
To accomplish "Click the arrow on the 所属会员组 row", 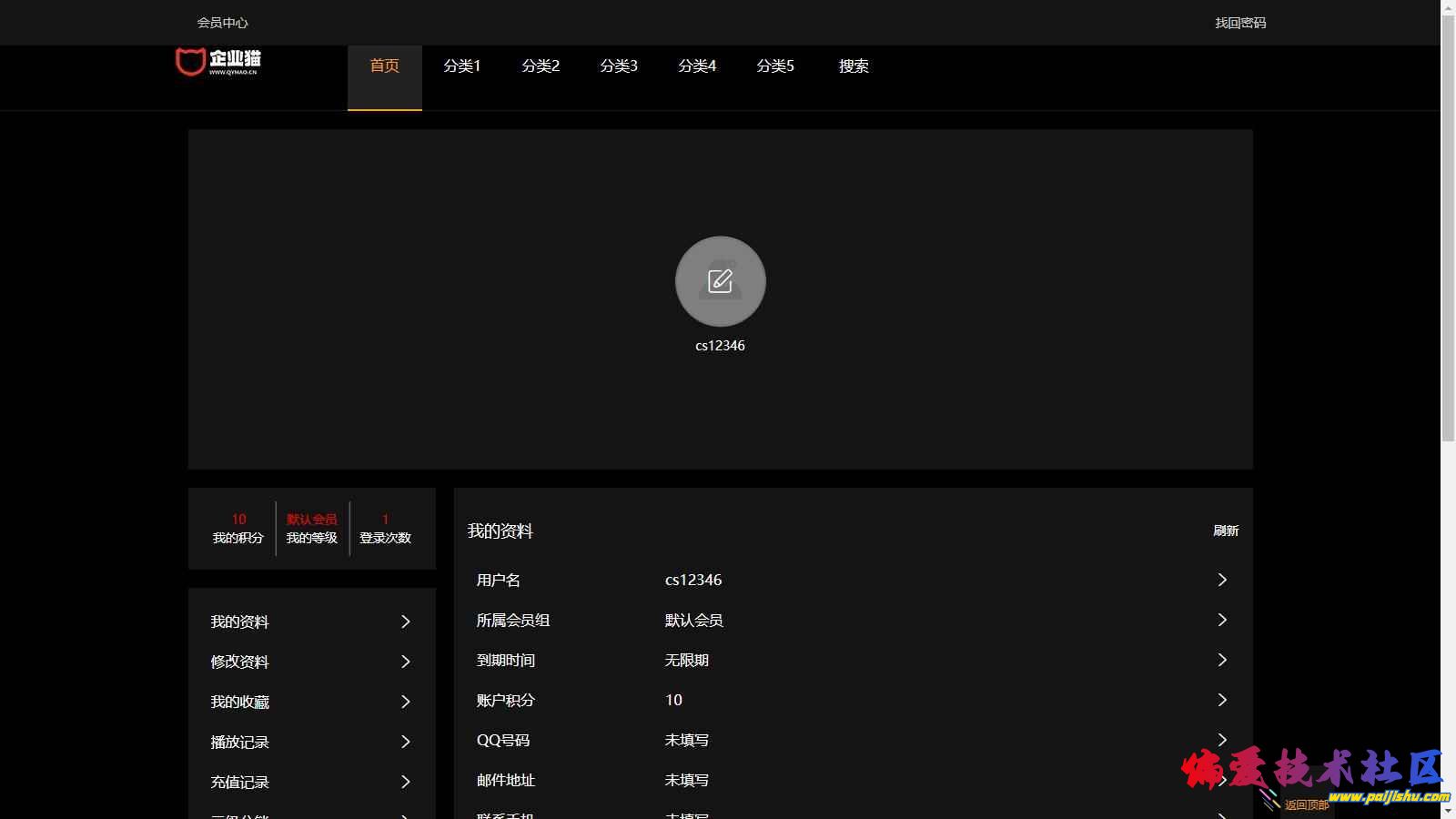I will 1222,620.
